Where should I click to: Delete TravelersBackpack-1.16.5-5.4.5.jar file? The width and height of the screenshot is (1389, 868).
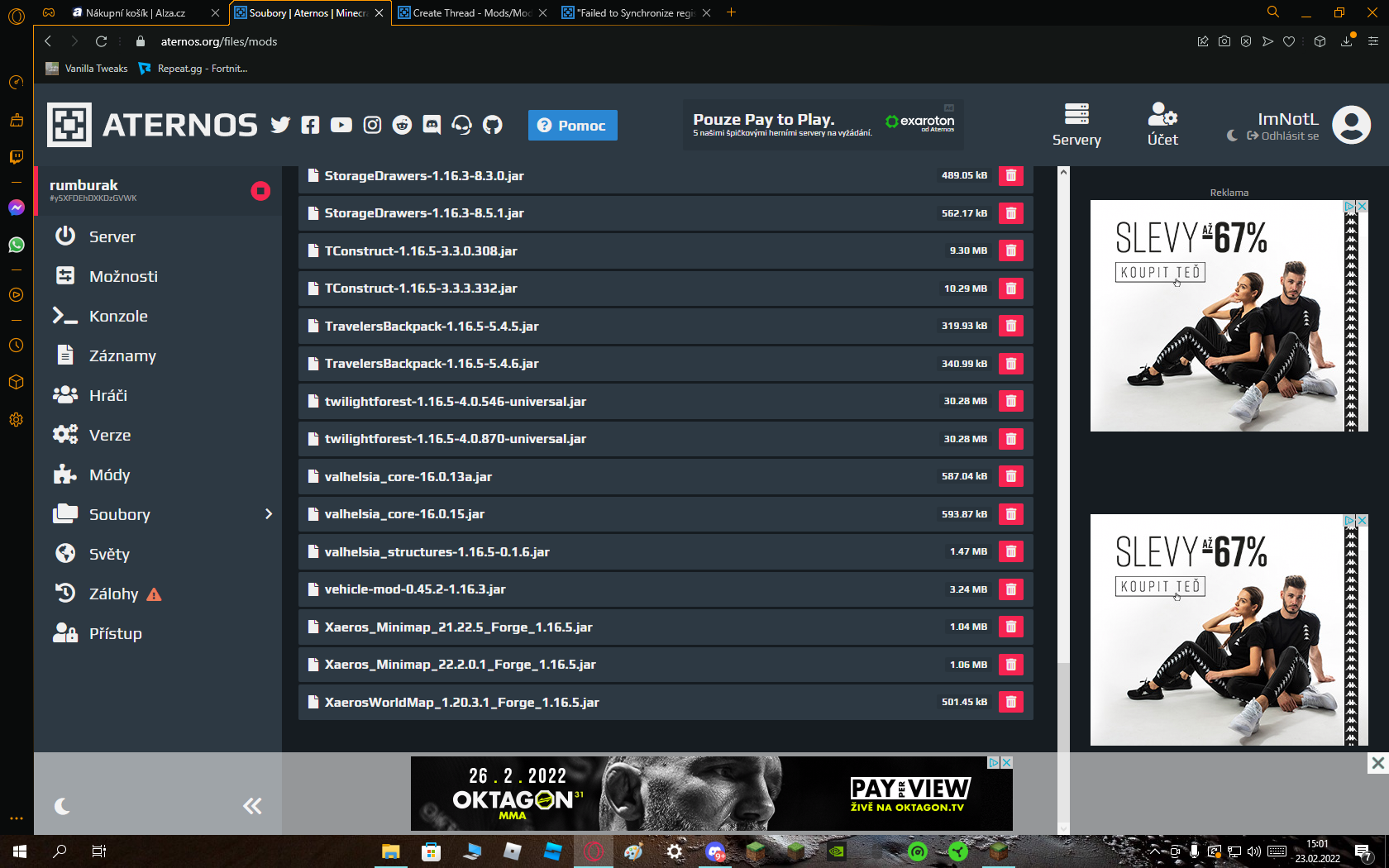[1010, 326]
